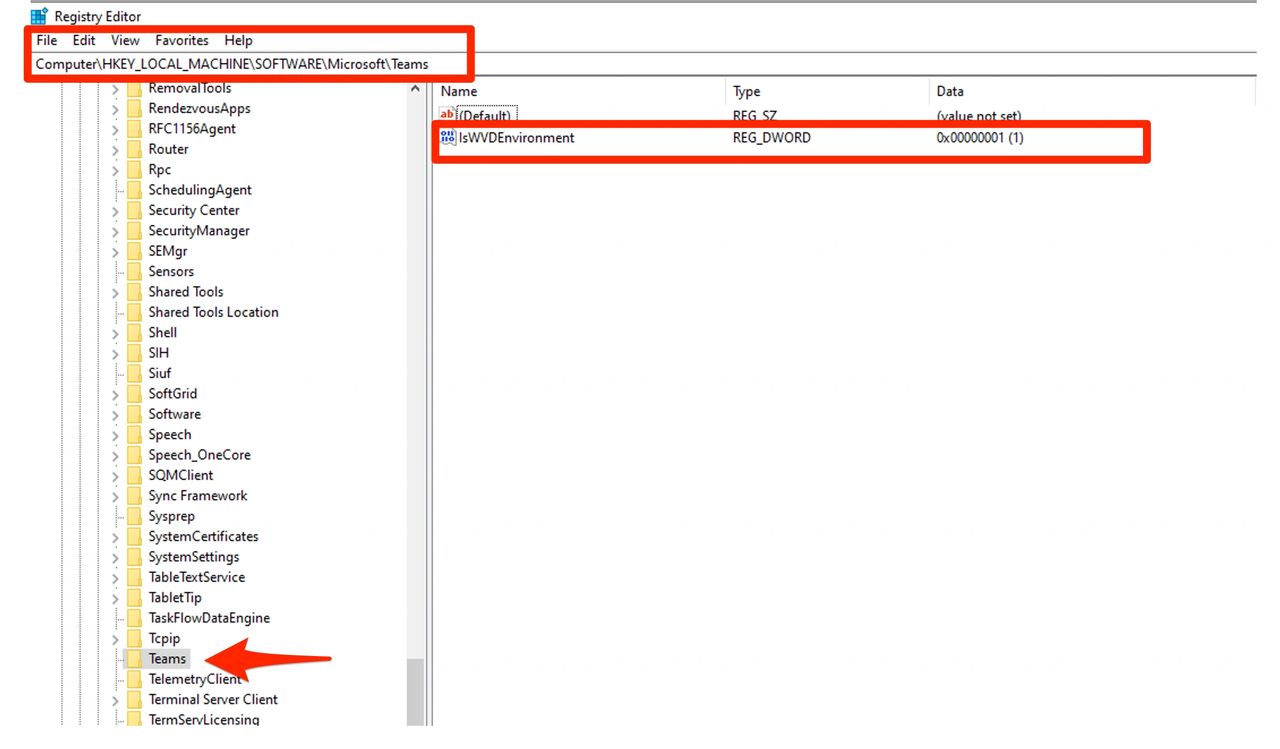Open the File menu
This screenshot has height=749, width=1280.
pyautogui.click(x=46, y=41)
